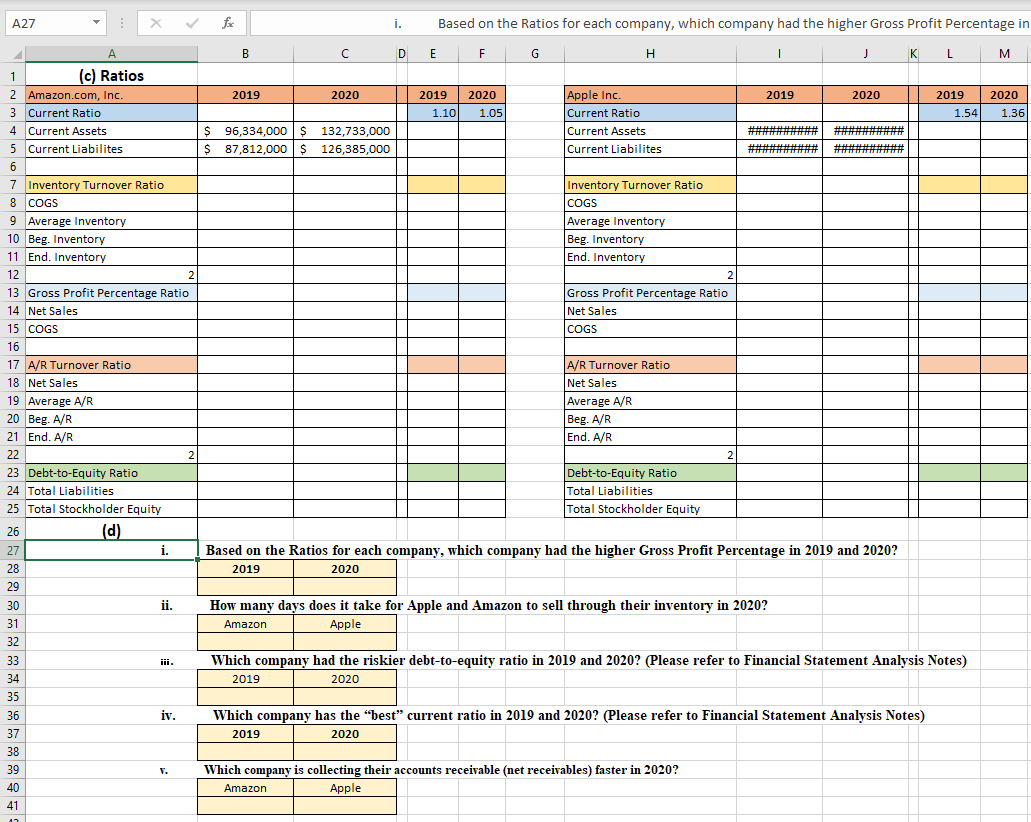
Task: Click Amazon 'Debt-to-Equity Ratio' label
Action: tap(111, 473)
